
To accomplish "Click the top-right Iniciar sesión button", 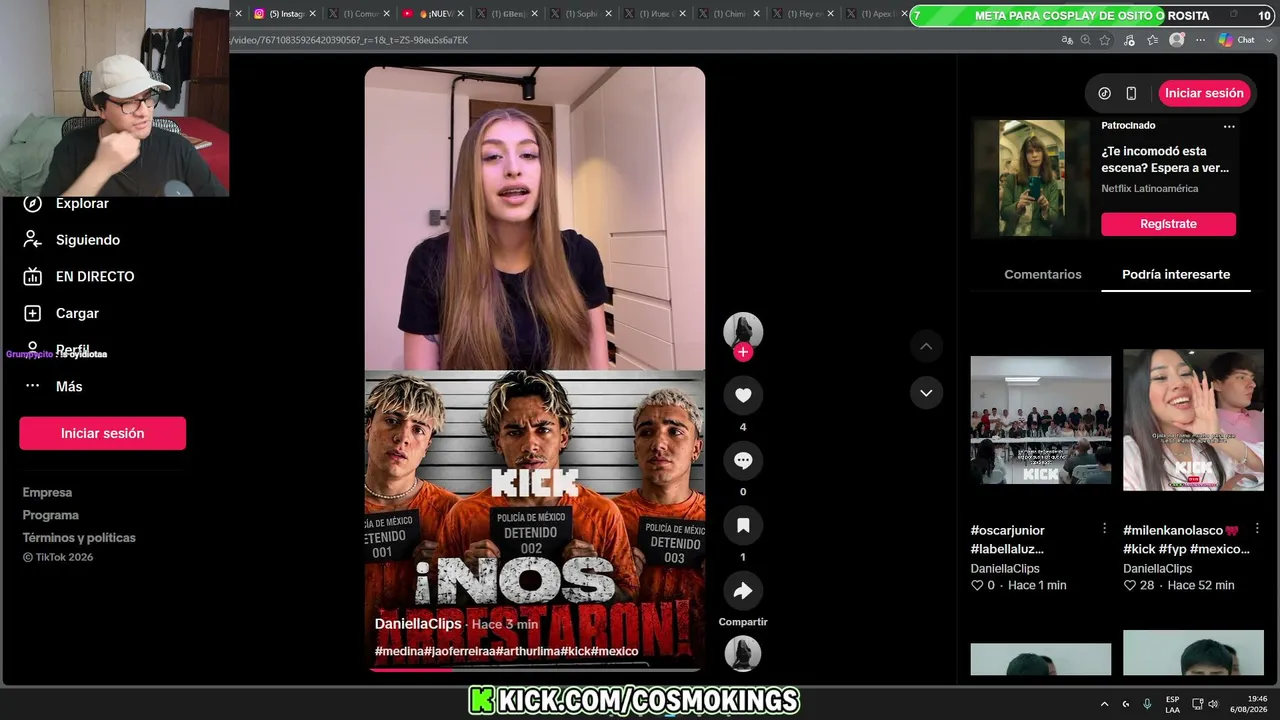I will [x=1204, y=93].
